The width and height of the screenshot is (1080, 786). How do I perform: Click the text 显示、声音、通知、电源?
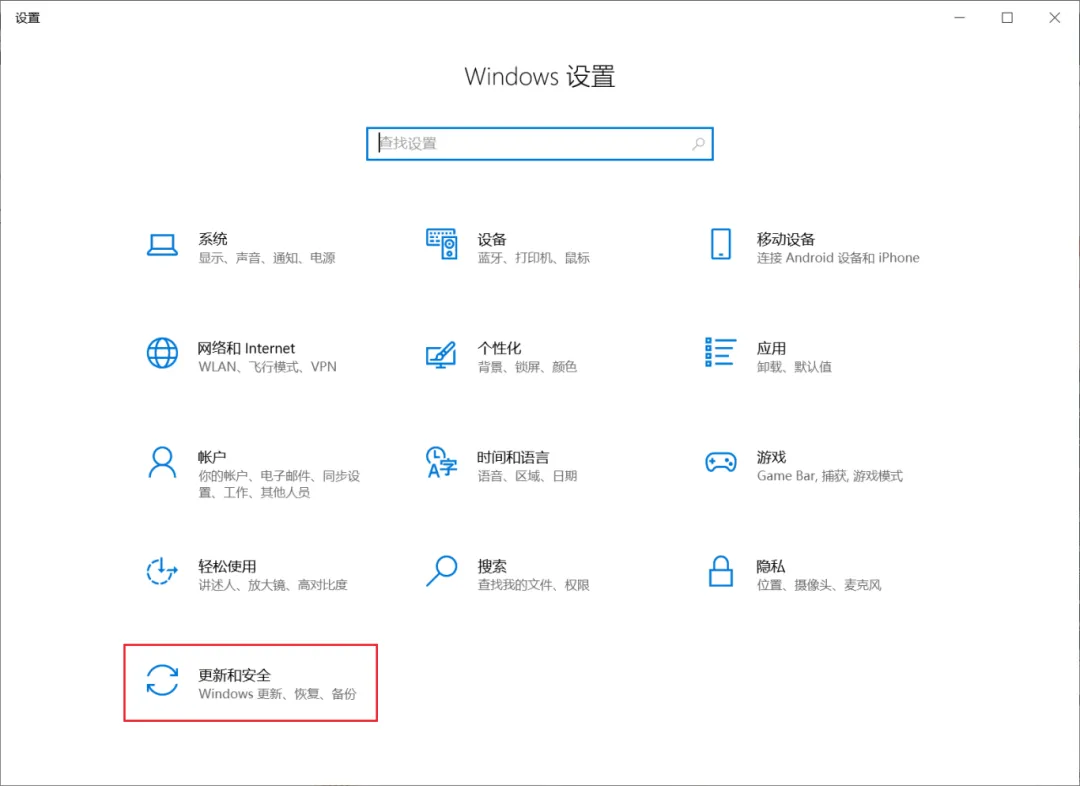[267, 258]
